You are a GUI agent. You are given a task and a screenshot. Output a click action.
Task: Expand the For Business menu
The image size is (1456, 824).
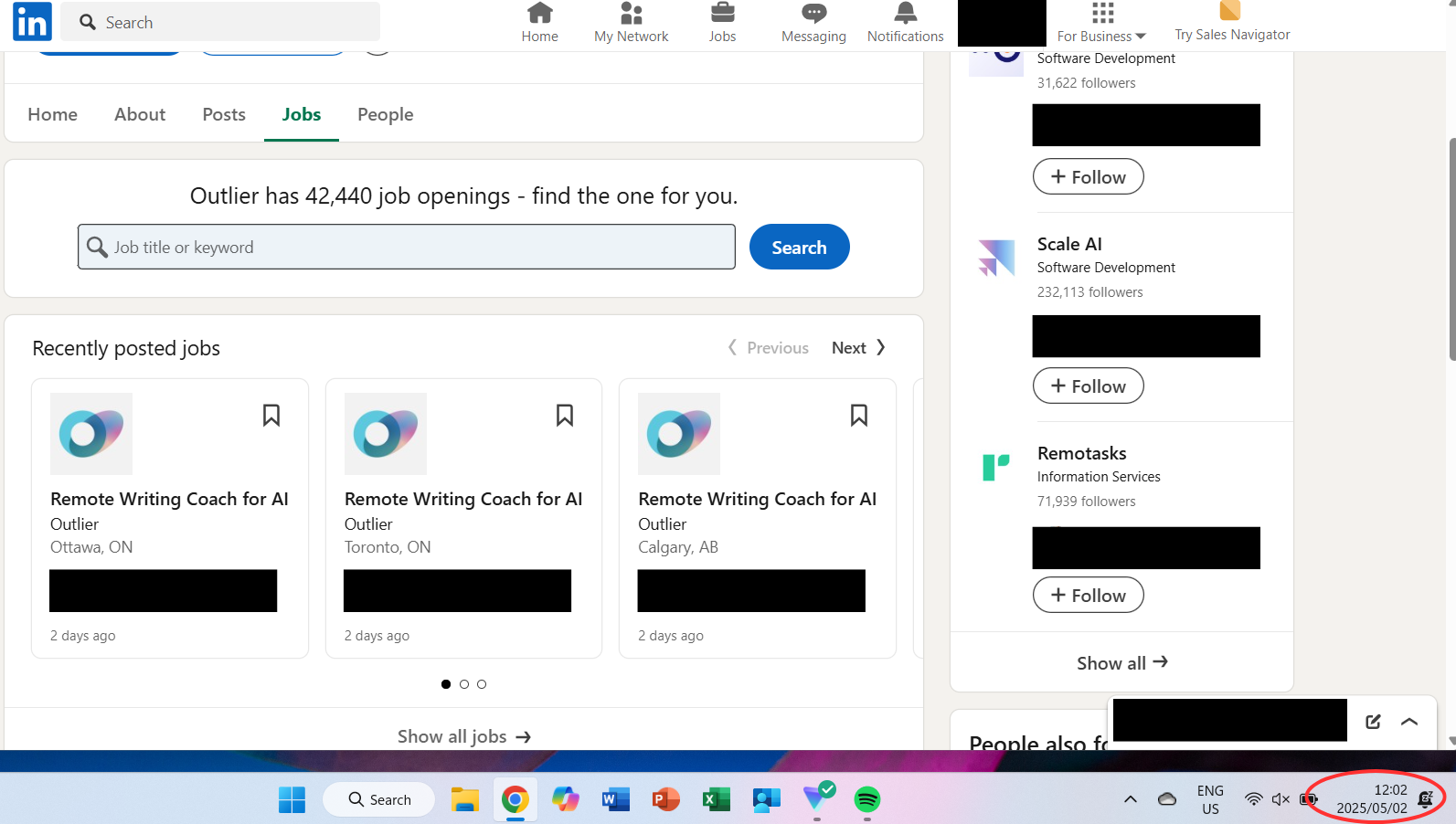(1101, 23)
